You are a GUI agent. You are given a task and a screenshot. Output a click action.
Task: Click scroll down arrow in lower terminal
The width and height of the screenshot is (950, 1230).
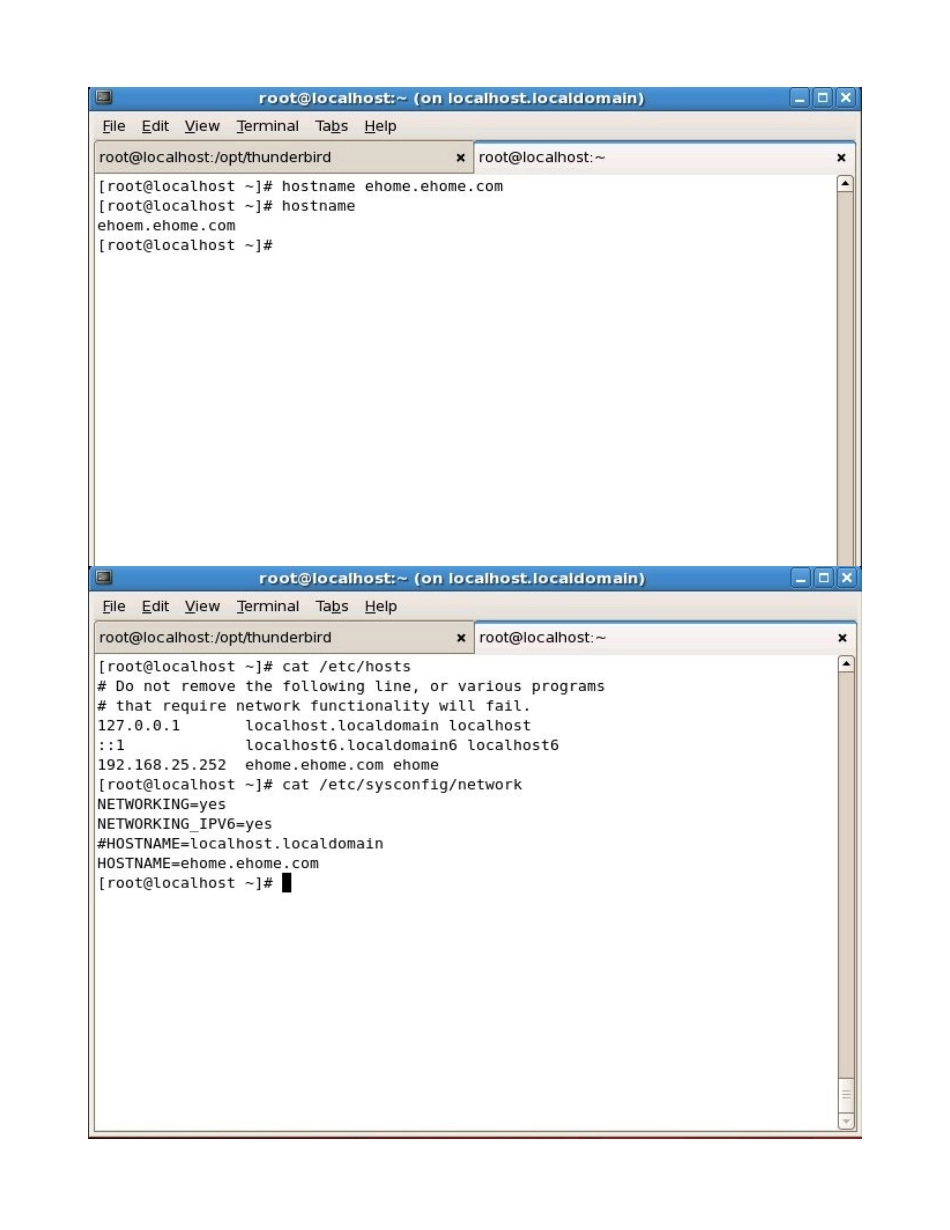point(845,1122)
